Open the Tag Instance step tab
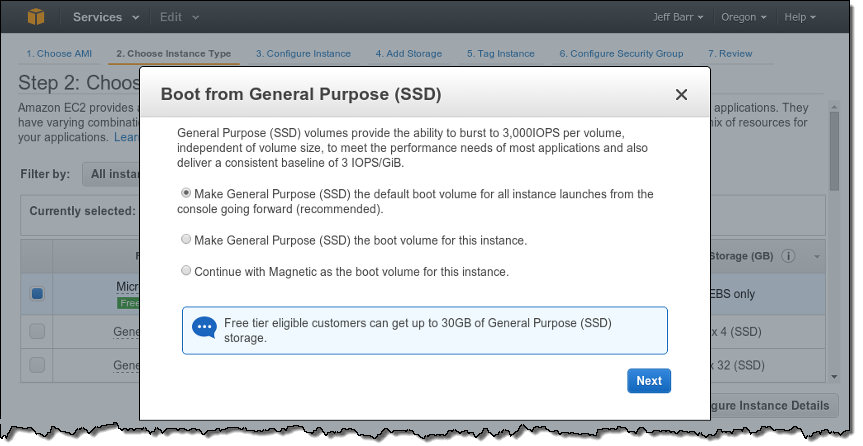 [x=500, y=53]
